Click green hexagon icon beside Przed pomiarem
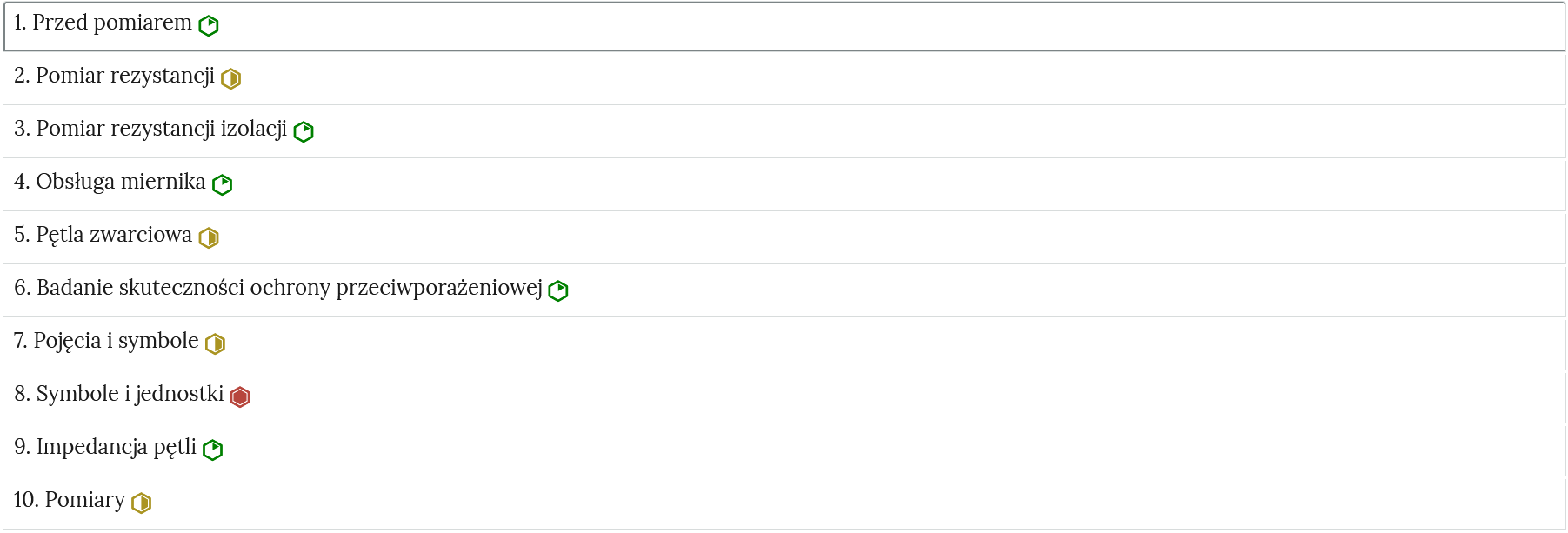This screenshot has width=1568, height=533. [x=209, y=26]
